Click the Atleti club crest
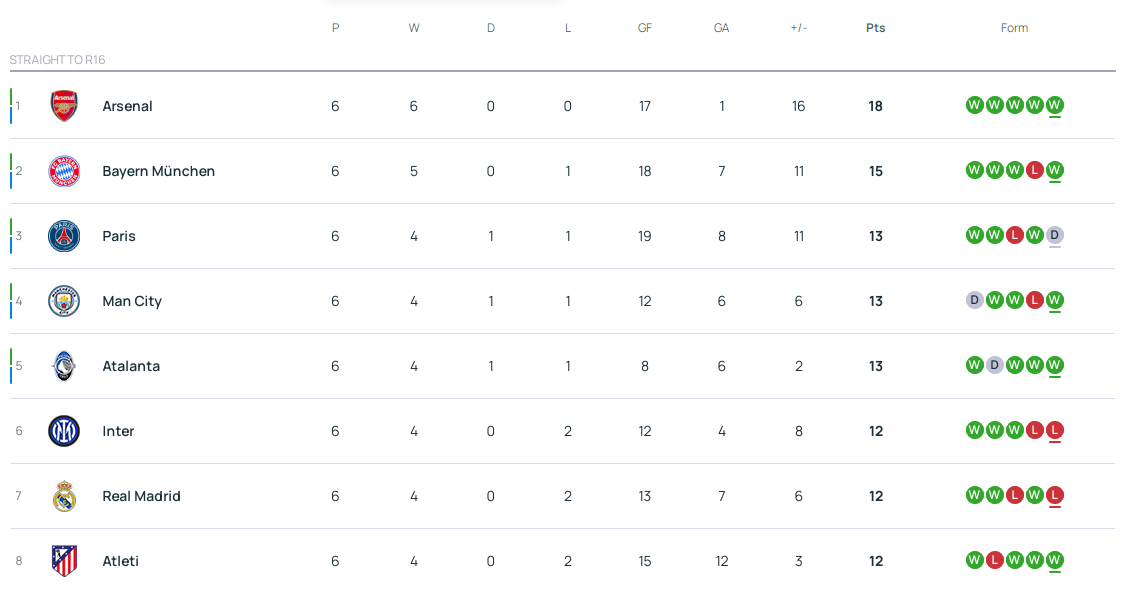 [x=64, y=561]
